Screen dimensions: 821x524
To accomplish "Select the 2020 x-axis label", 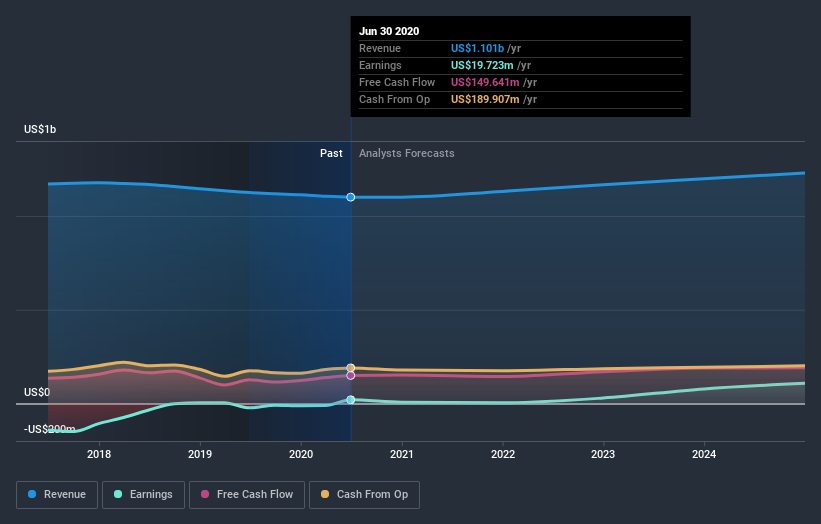I will (301, 454).
